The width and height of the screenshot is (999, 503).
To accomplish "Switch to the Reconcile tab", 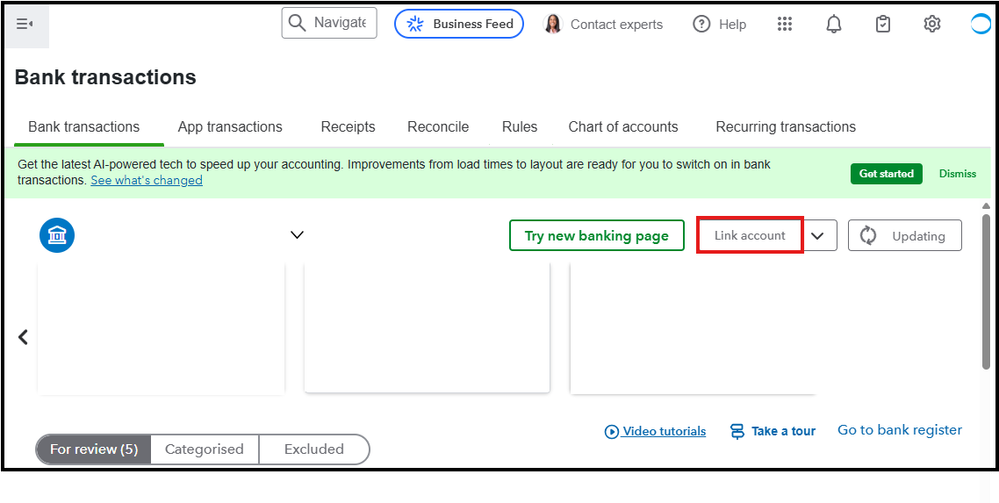I will point(438,127).
